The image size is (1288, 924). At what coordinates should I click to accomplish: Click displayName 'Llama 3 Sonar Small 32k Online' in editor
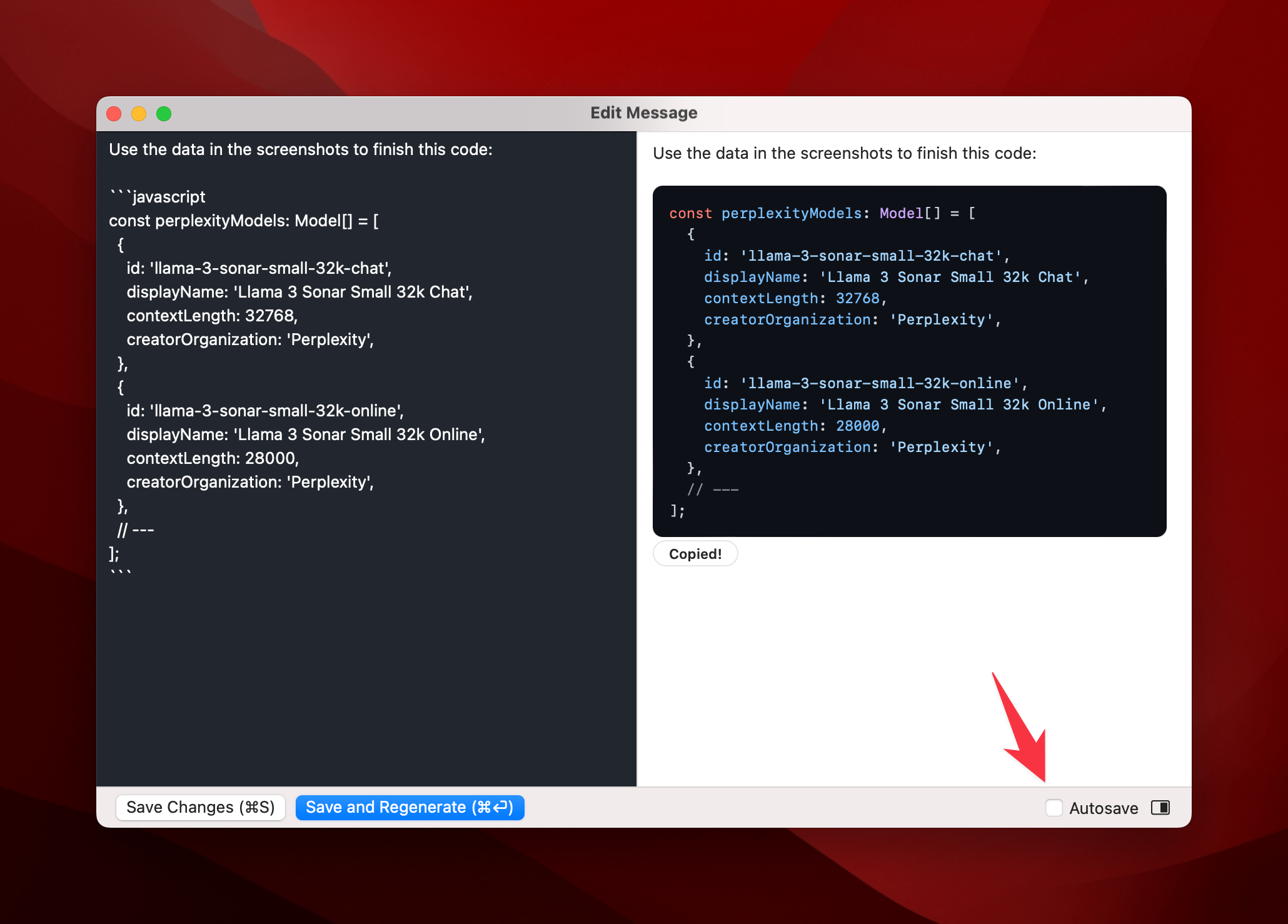(x=306, y=434)
